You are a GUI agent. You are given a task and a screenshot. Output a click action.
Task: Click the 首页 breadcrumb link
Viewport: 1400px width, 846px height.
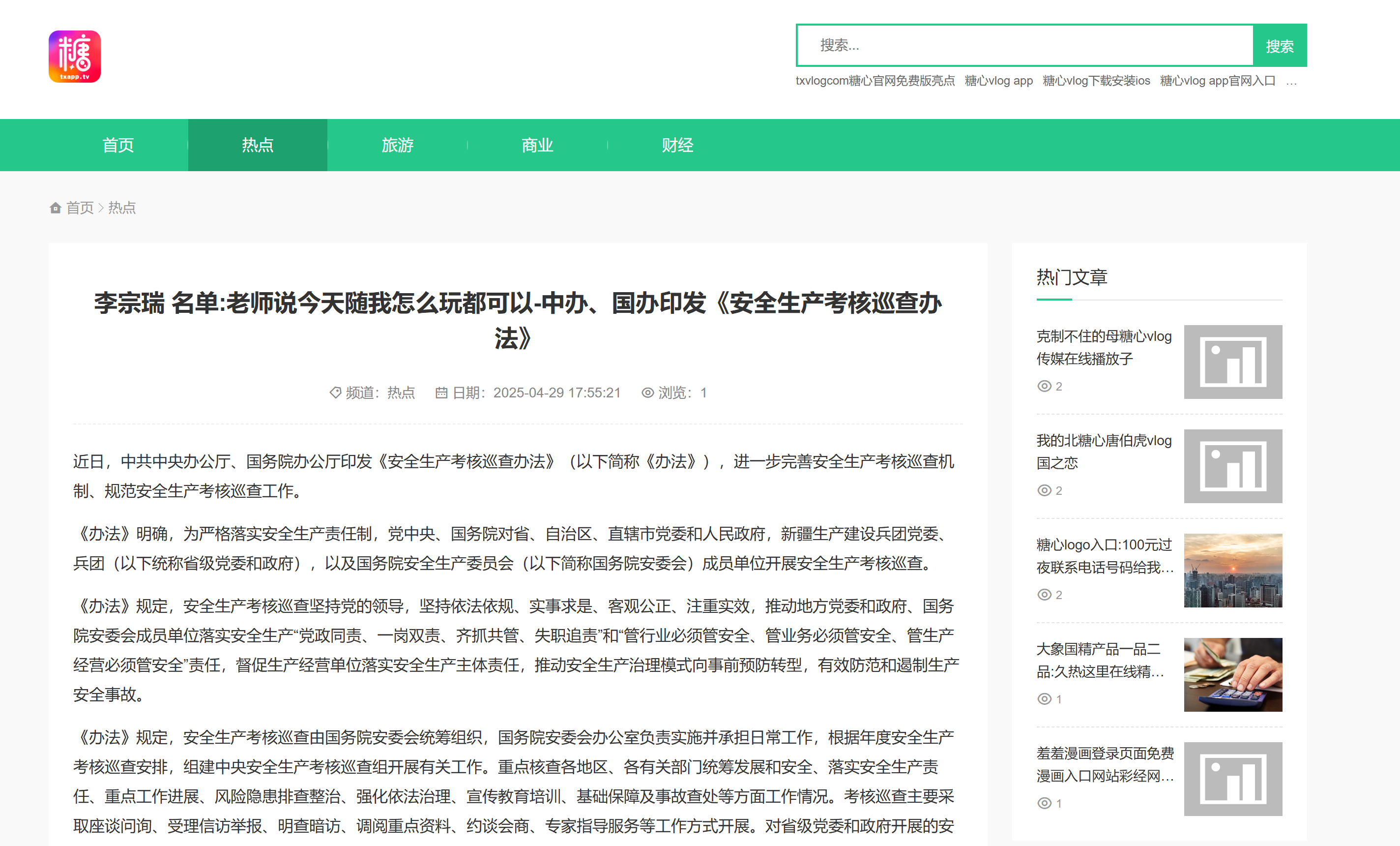[80, 208]
